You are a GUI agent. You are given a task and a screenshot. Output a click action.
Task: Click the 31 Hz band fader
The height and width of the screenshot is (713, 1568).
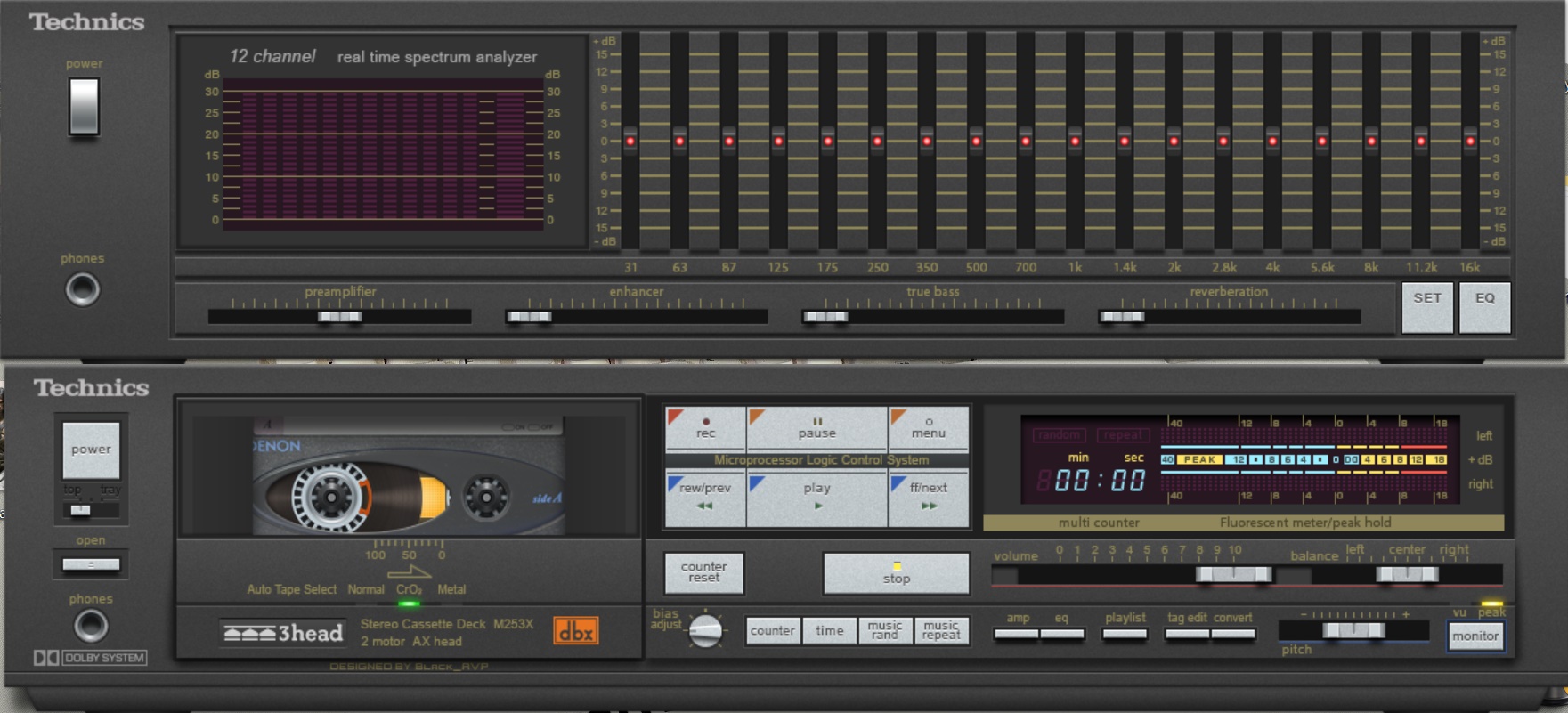click(630, 141)
